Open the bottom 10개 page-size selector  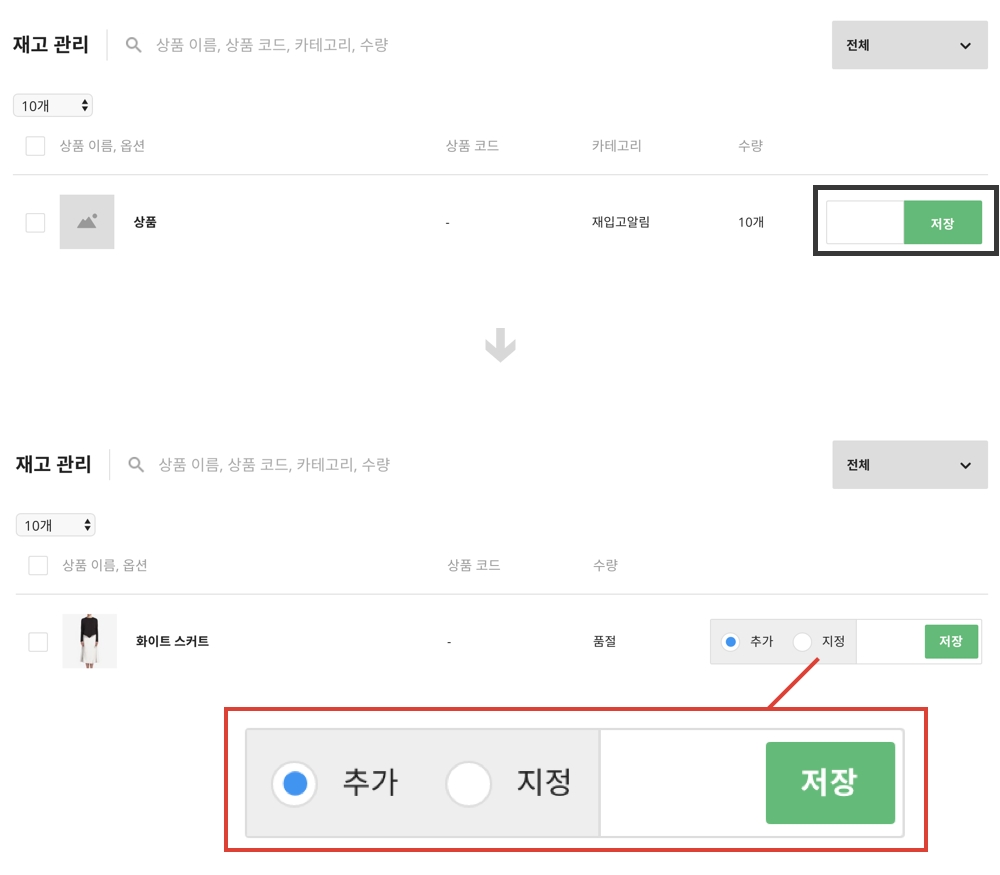point(56,525)
